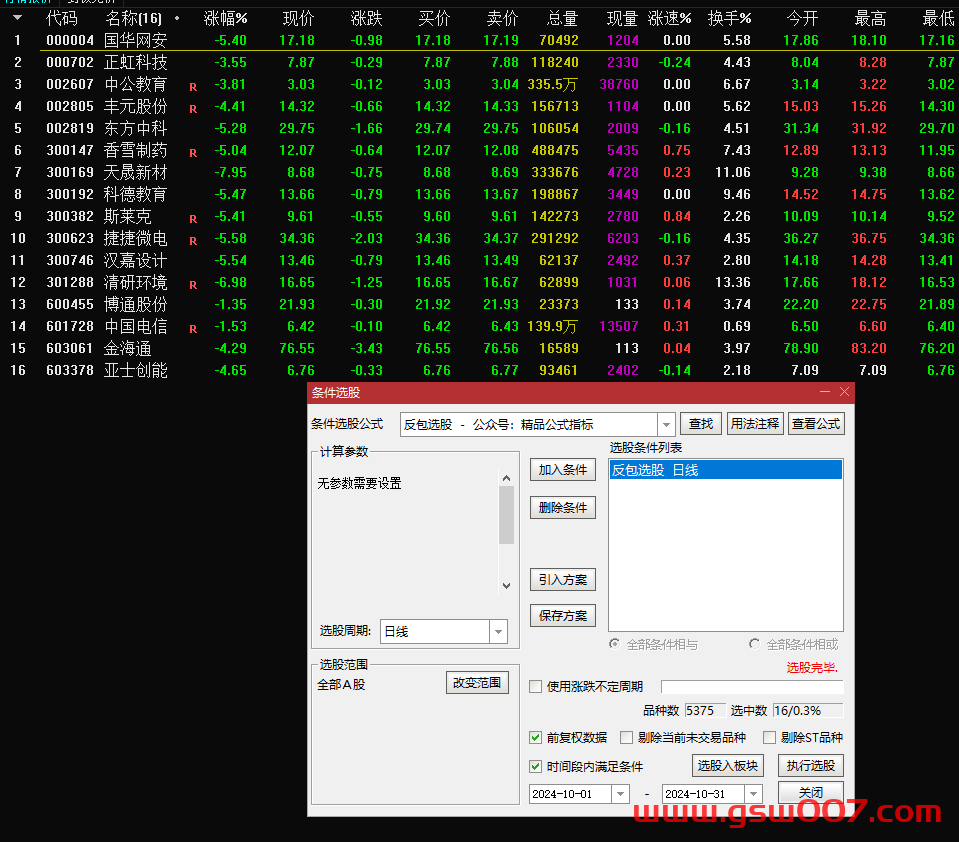Image resolution: width=959 pixels, height=842 pixels.
Task: Click the R marker beside 捷捷微电
Action: point(193,241)
